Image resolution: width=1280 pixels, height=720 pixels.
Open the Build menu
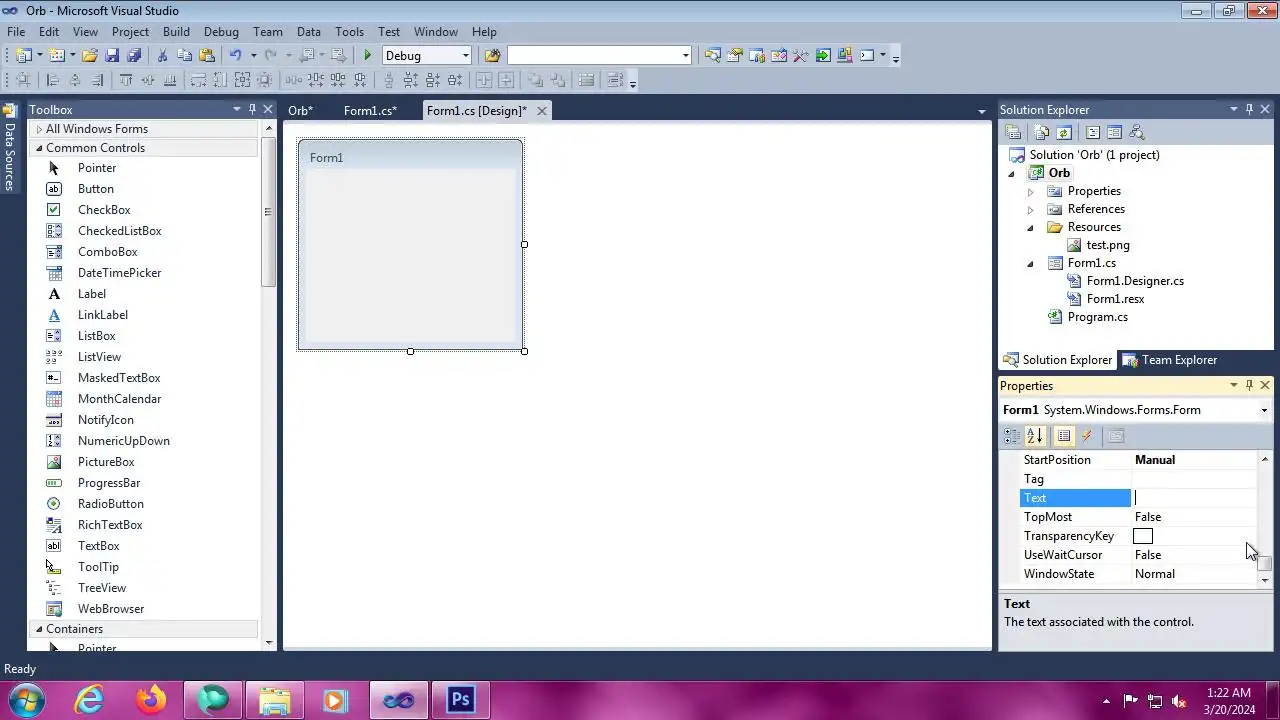(x=176, y=32)
